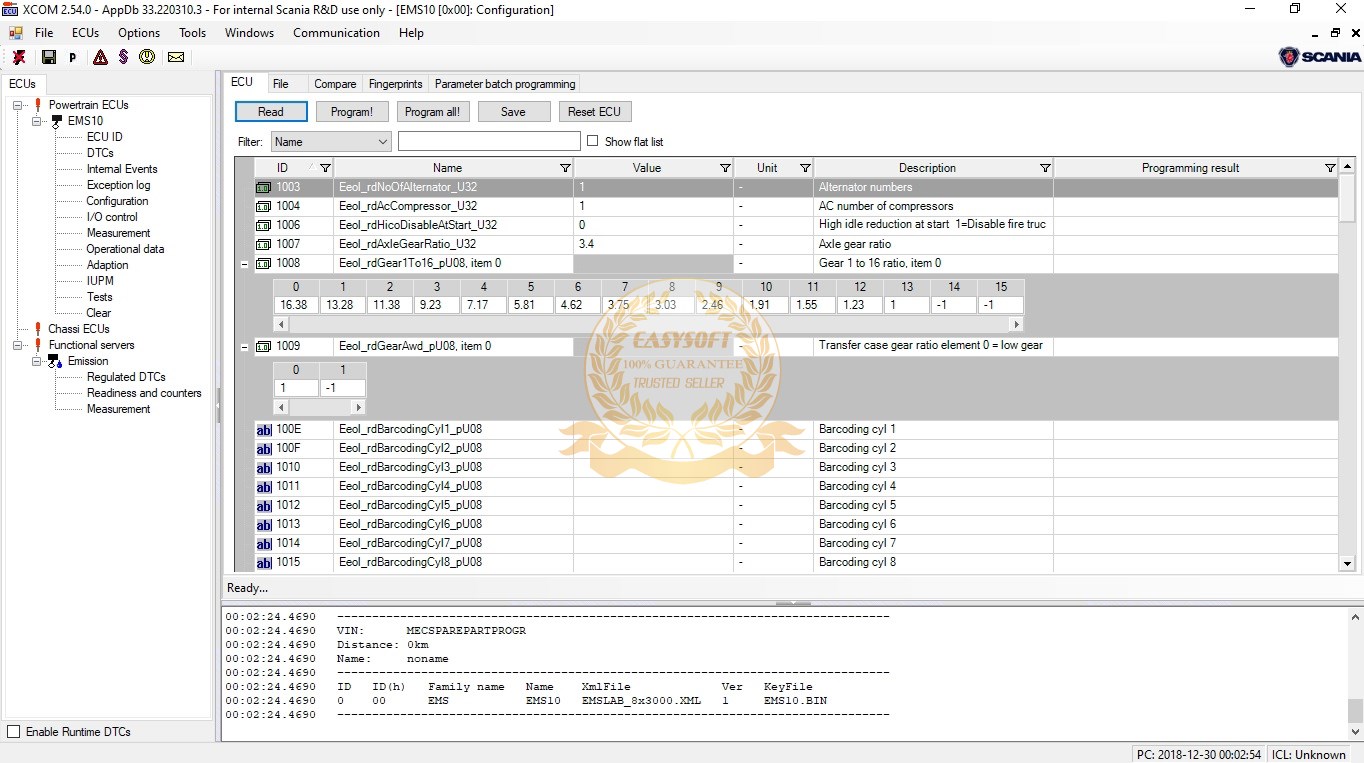The width and height of the screenshot is (1364, 763).
Task: Click the ab text icon on row 100F
Action: (x=264, y=449)
